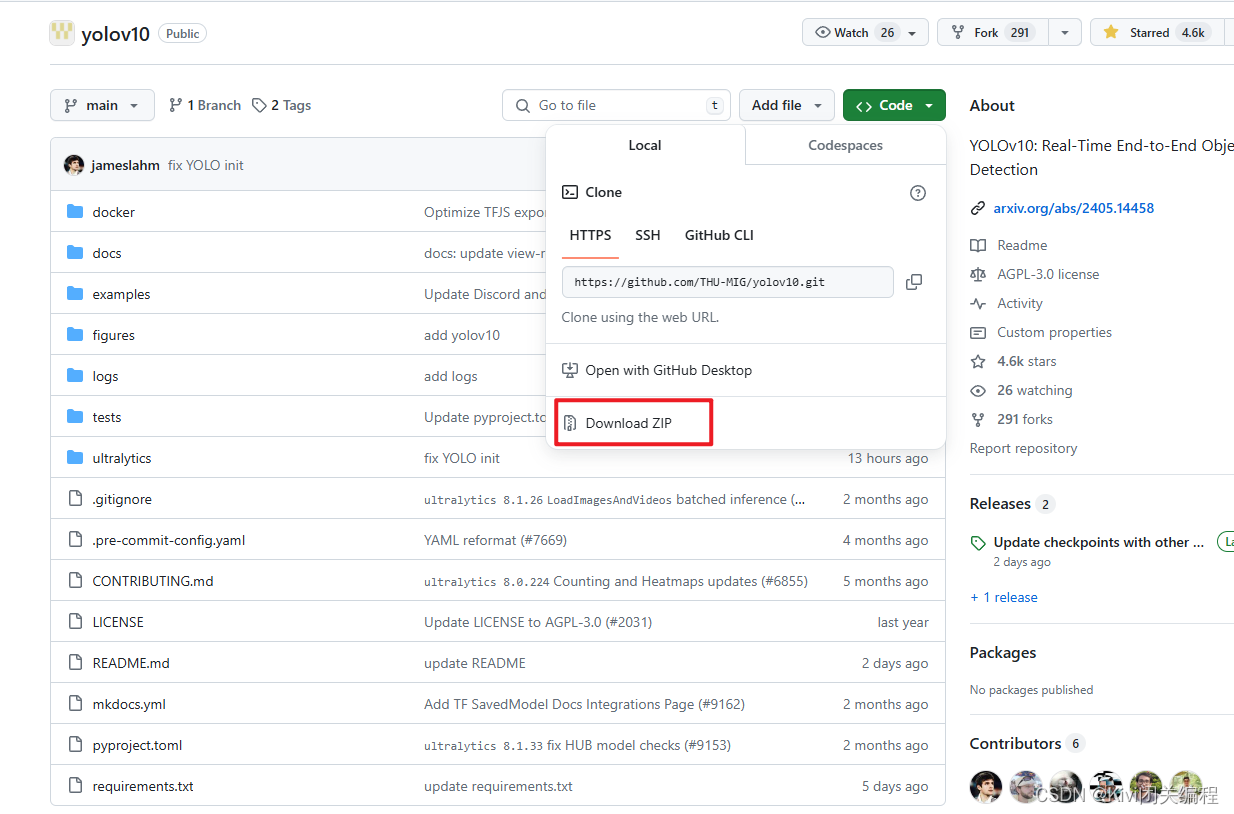Switch to the Codespaces tab
The width and height of the screenshot is (1234, 814).
[x=845, y=145]
